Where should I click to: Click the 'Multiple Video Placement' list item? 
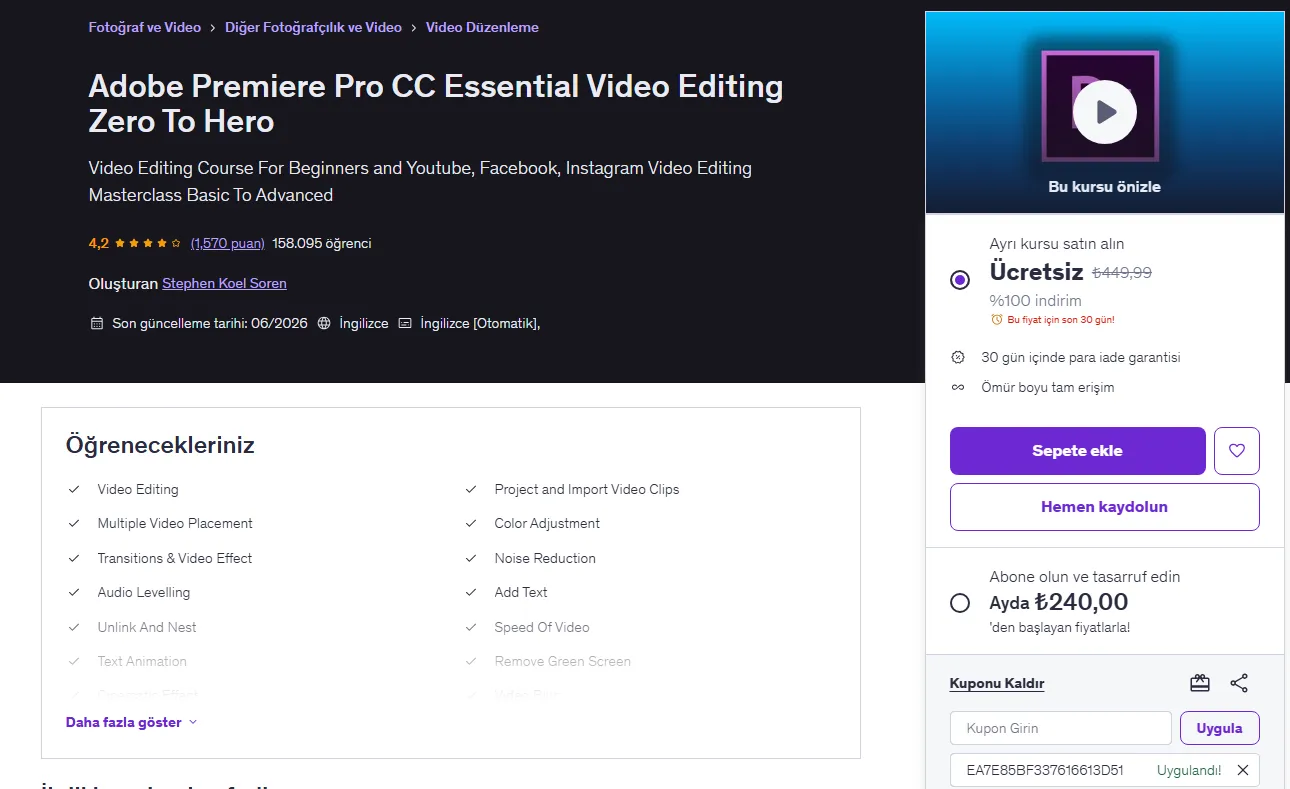(175, 523)
